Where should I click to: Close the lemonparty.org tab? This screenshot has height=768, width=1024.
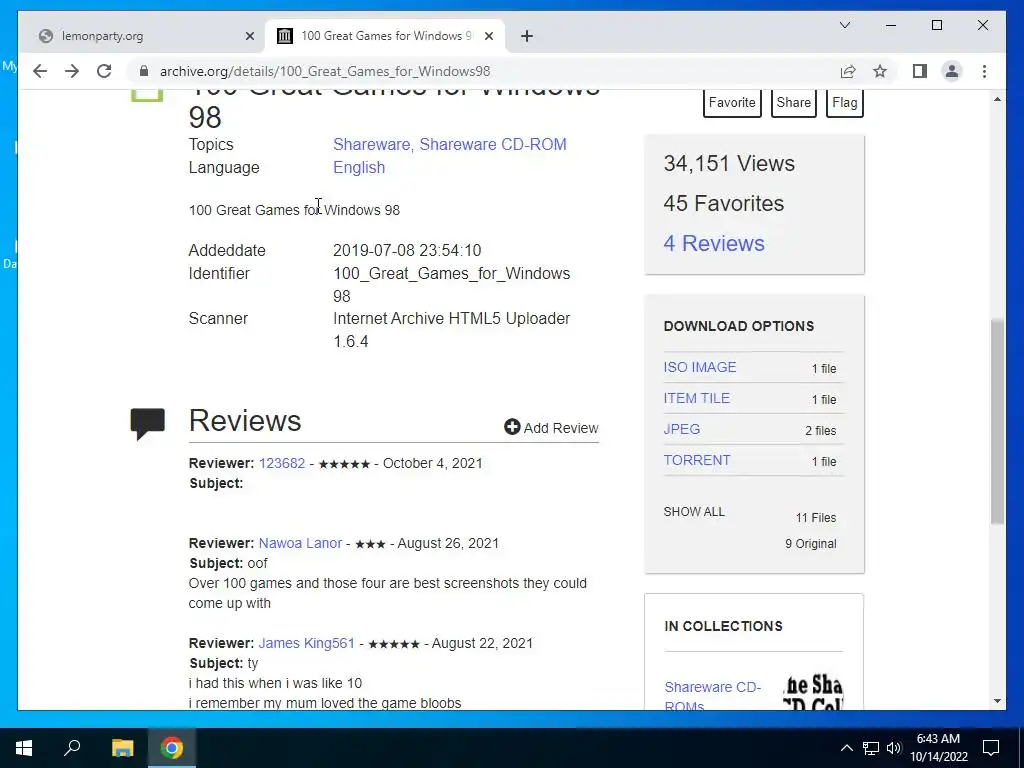coord(249,36)
